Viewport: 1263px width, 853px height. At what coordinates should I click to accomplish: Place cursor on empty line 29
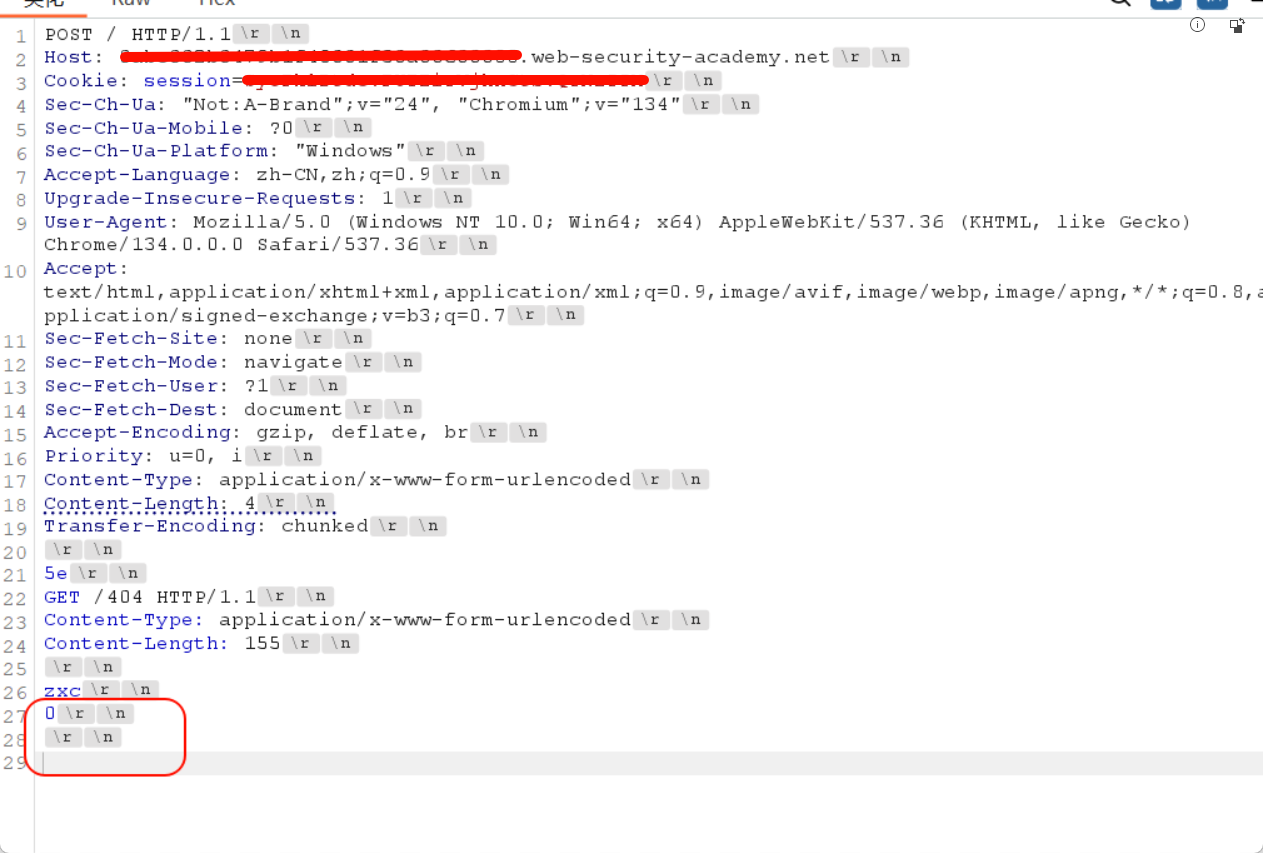click(650, 763)
